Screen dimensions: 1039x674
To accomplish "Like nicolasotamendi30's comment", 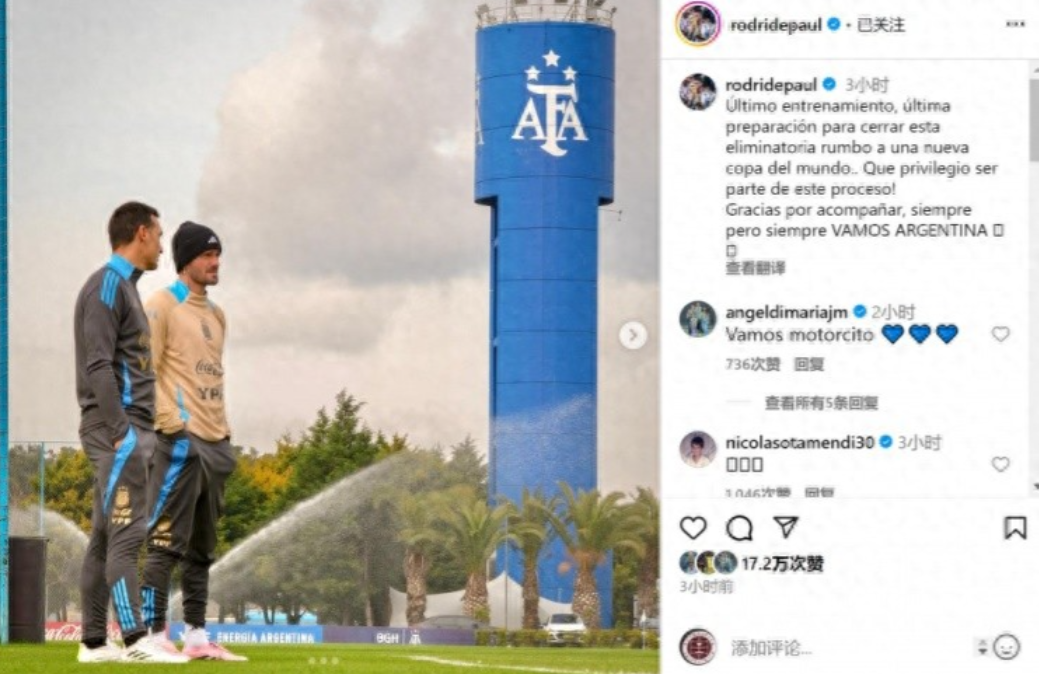I will point(1000,464).
